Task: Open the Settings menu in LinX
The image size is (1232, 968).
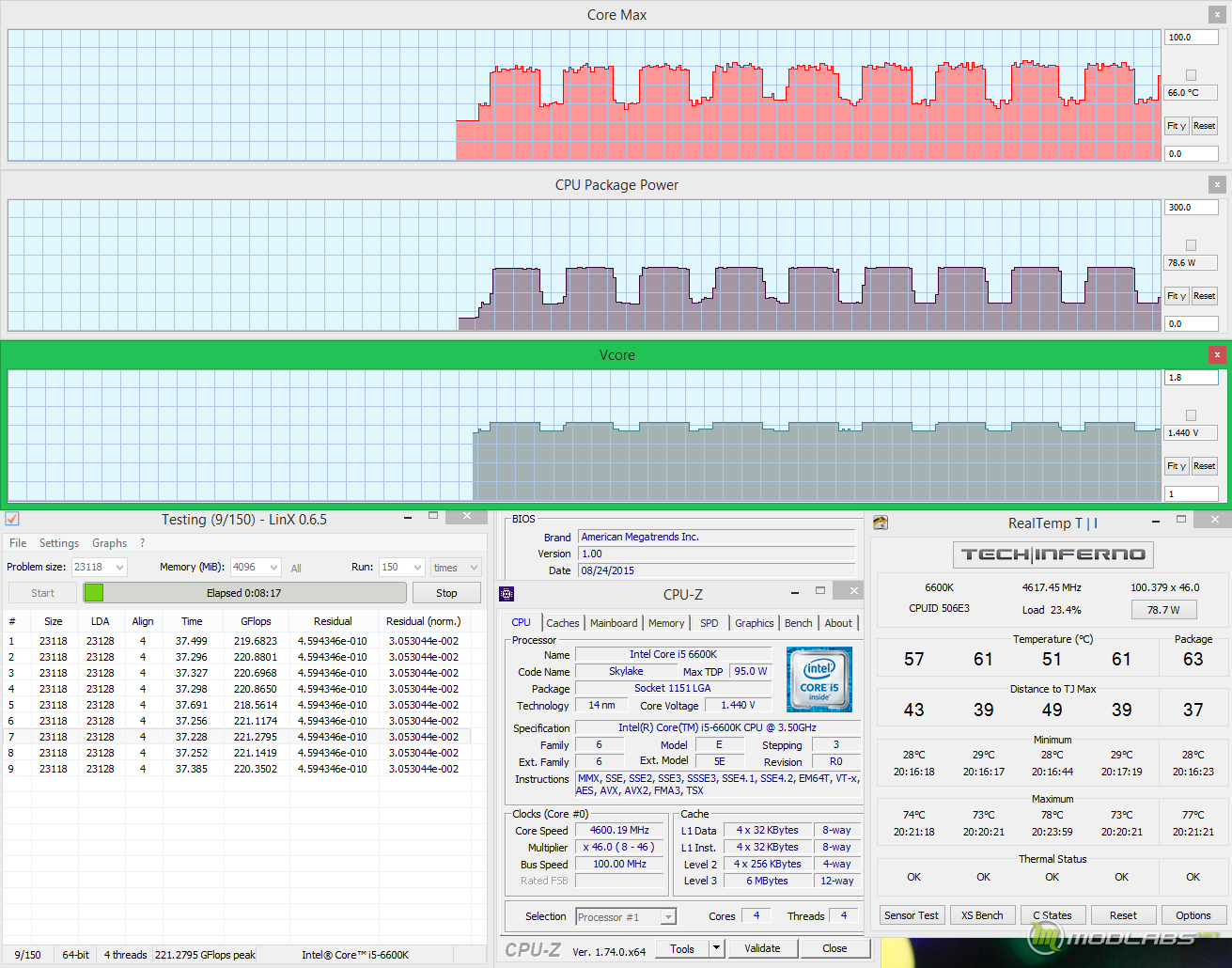Action: tap(59, 543)
